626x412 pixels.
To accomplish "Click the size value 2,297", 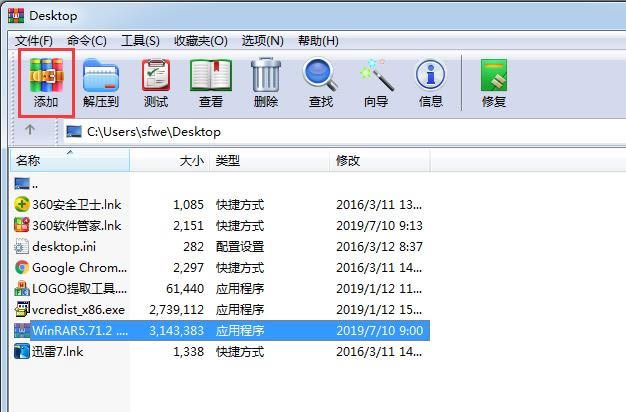I will tap(188, 267).
